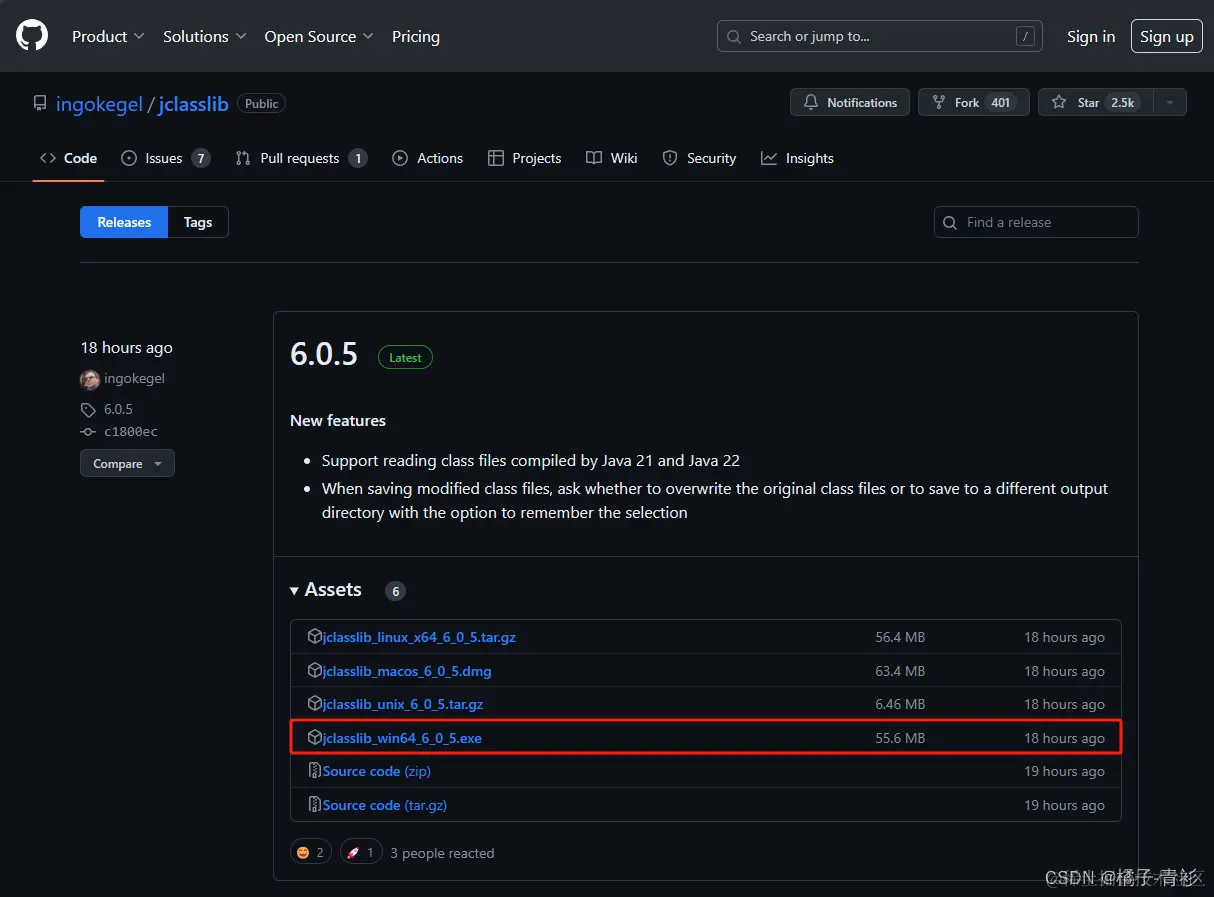Focus the Search or jump to field
The width and height of the screenshot is (1214, 897).
click(x=880, y=36)
